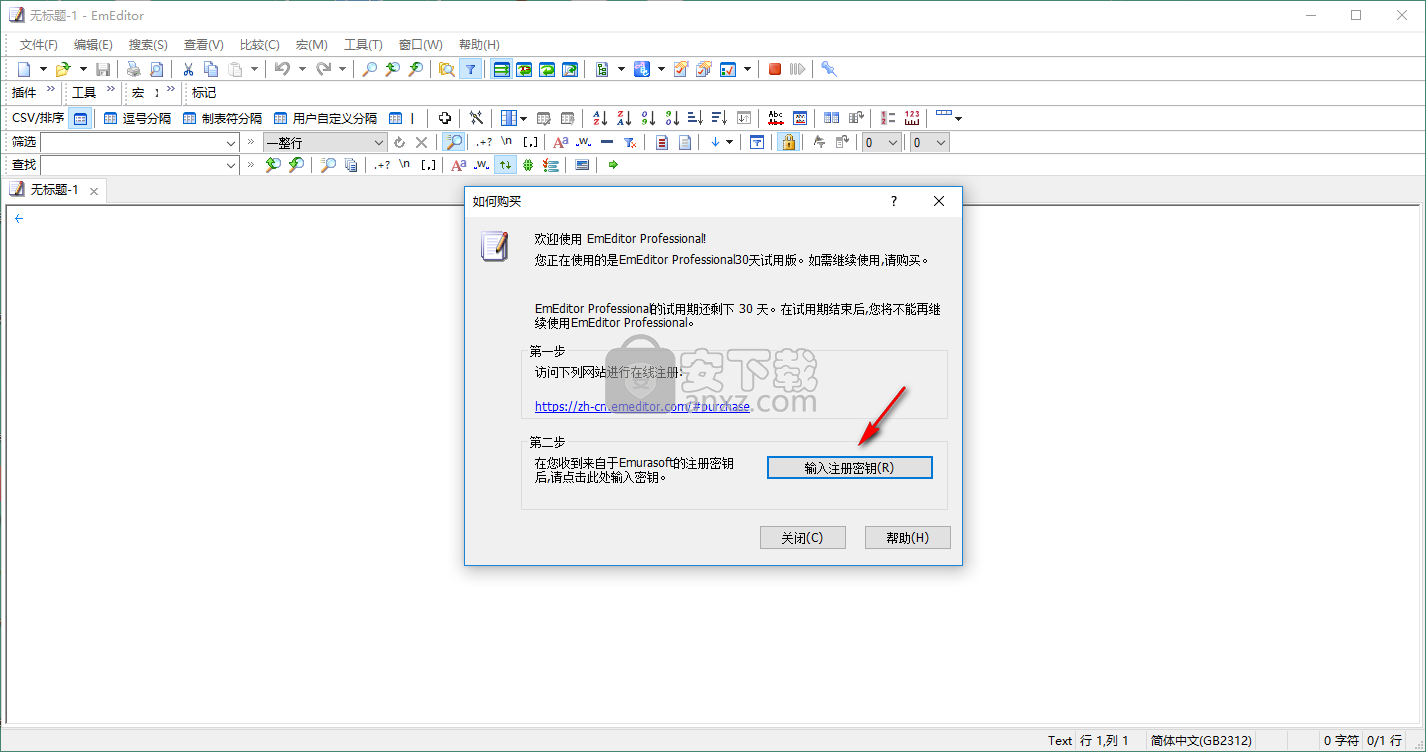
Task: Expand the Redo history dropdown arrow
Action: tap(343, 69)
